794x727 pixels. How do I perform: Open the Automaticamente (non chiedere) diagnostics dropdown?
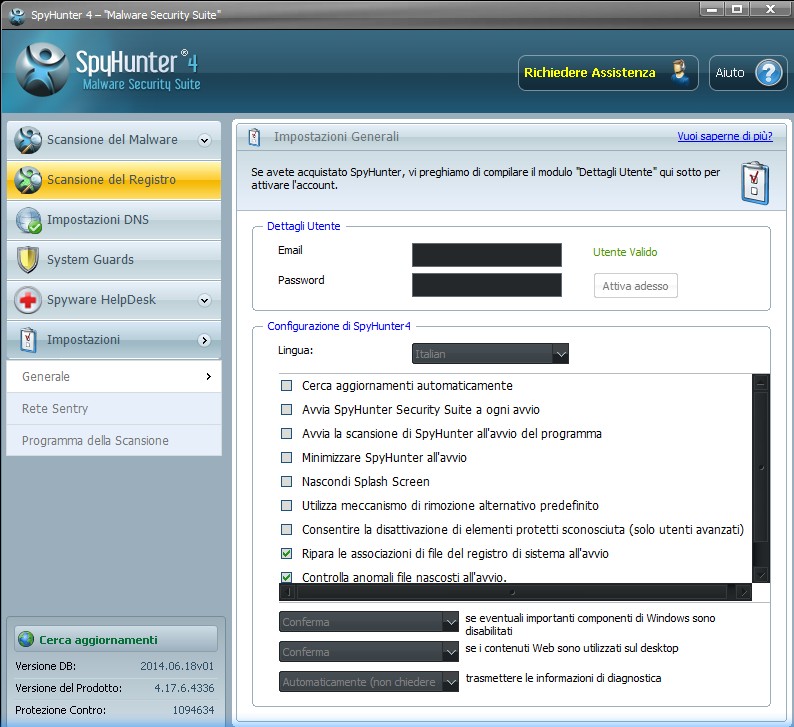pos(369,682)
